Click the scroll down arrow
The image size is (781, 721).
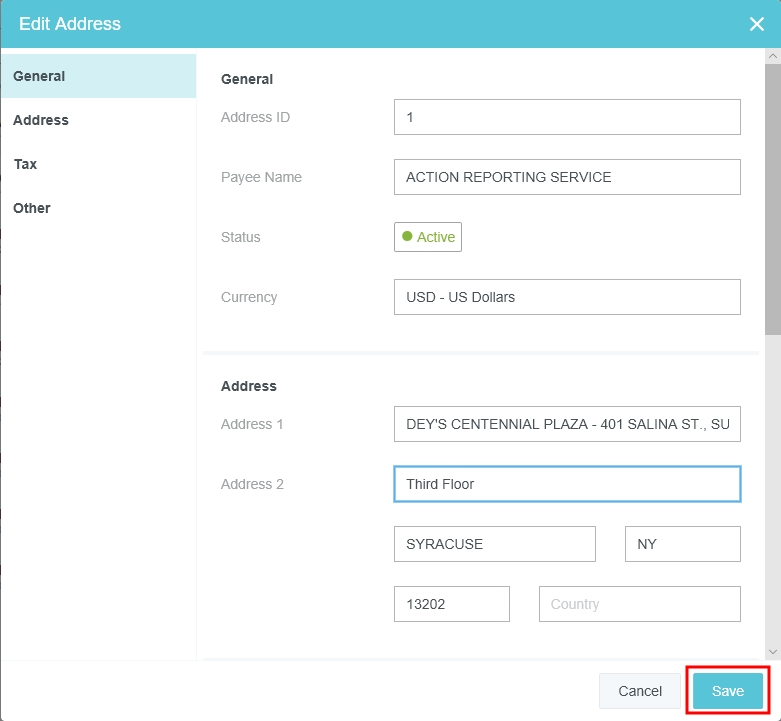(772, 650)
